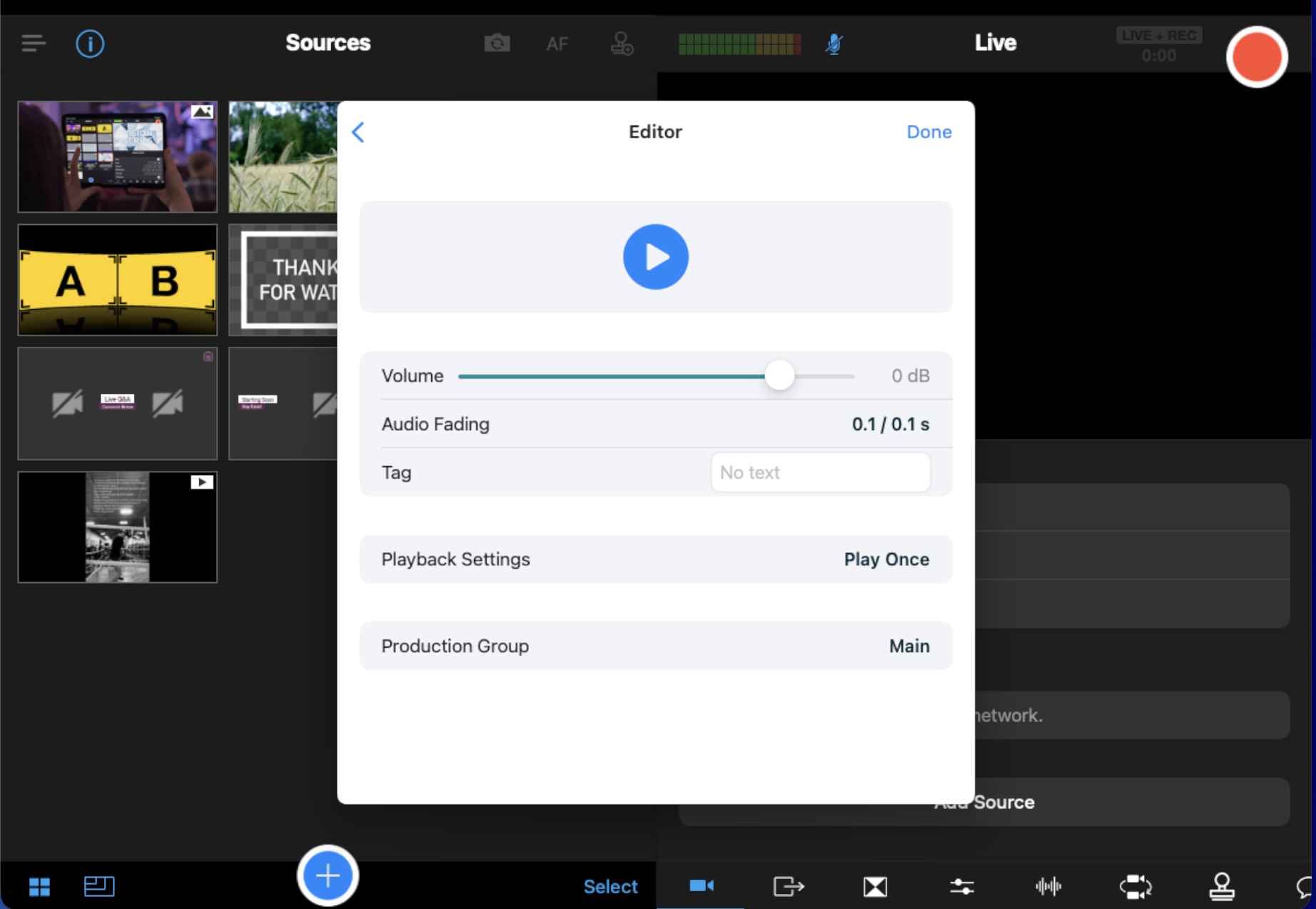Switch to grid view of sources
Screen dimensions: 1316x909
coord(40,886)
